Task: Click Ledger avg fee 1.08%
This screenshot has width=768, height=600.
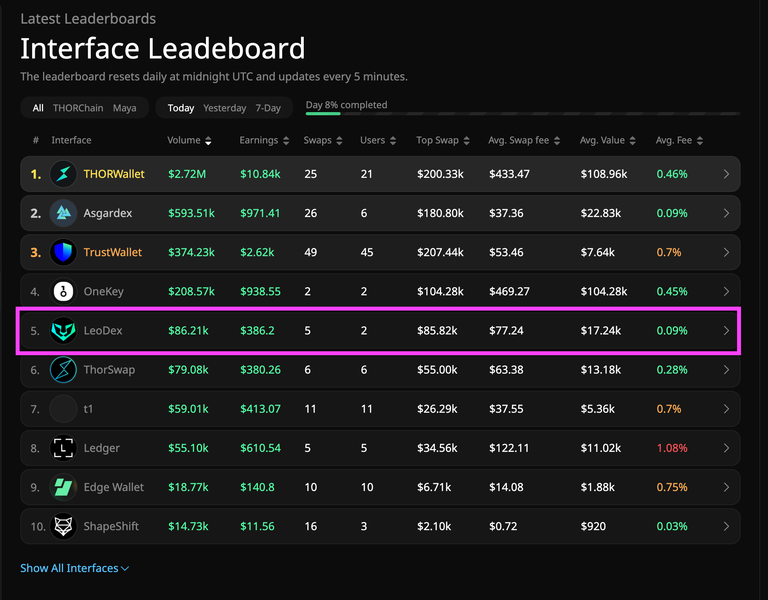Action: [x=672, y=448]
